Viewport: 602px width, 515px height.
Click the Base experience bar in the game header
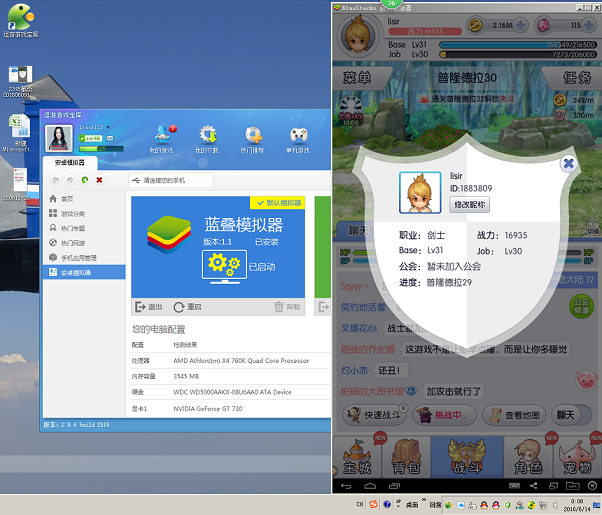(x=518, y=45)
